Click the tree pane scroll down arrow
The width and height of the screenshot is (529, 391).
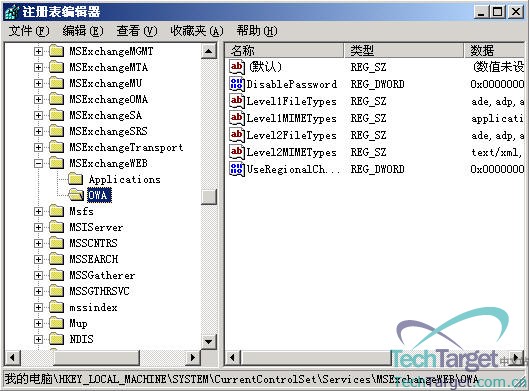[x=209, y=341]
